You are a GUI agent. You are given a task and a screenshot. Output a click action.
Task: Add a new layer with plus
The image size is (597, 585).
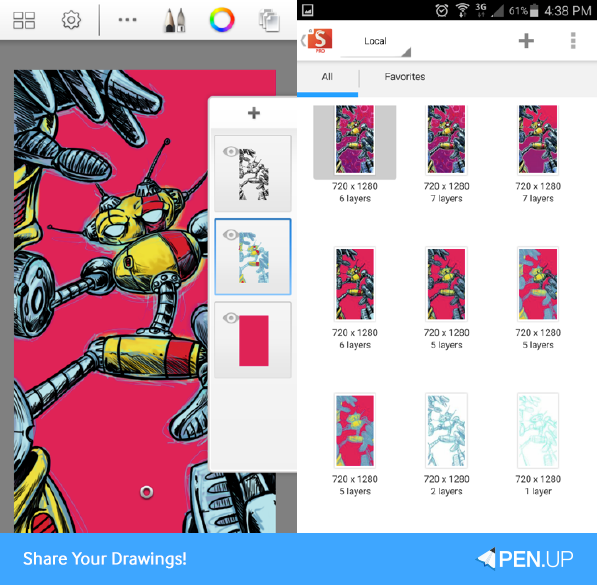click(254, 113)
